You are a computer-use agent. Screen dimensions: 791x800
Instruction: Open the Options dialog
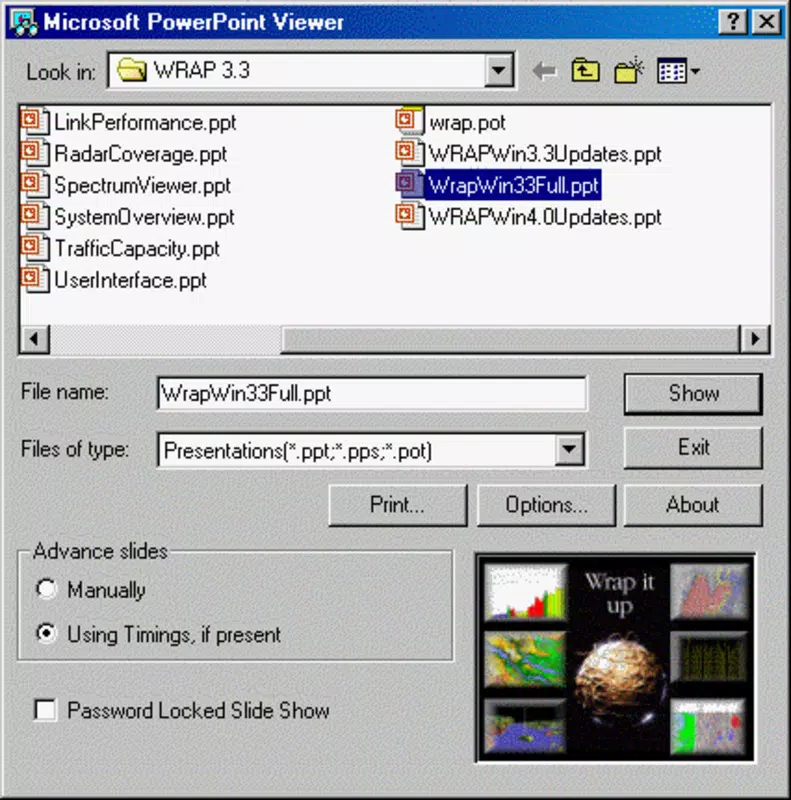[x=546, y=505]
